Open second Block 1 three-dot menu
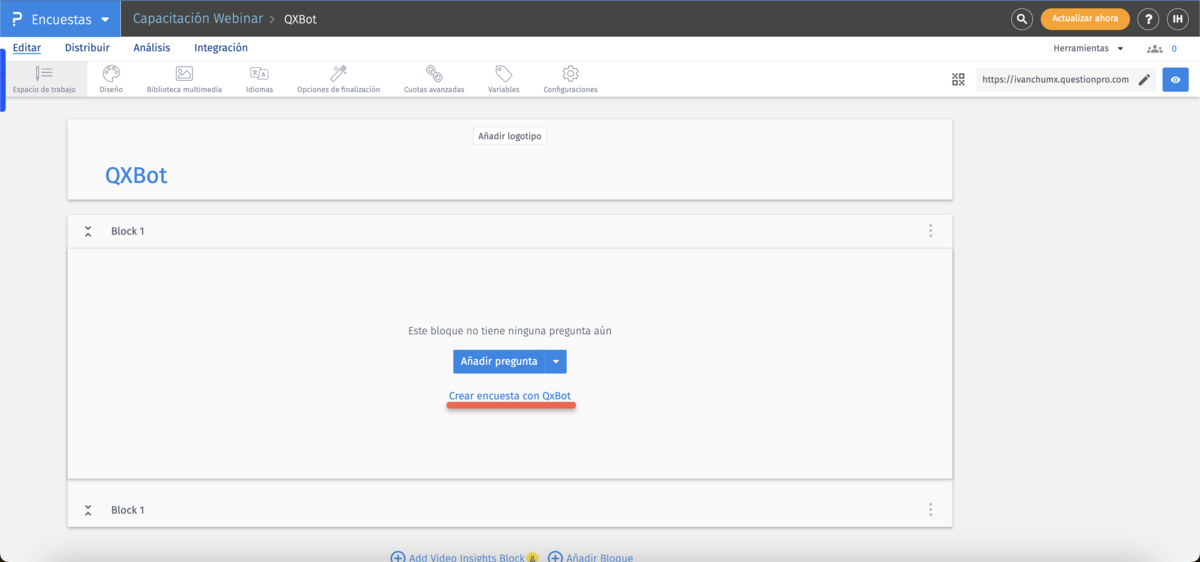The width and height of the screenshot is (1200, 562). [930, 510]
